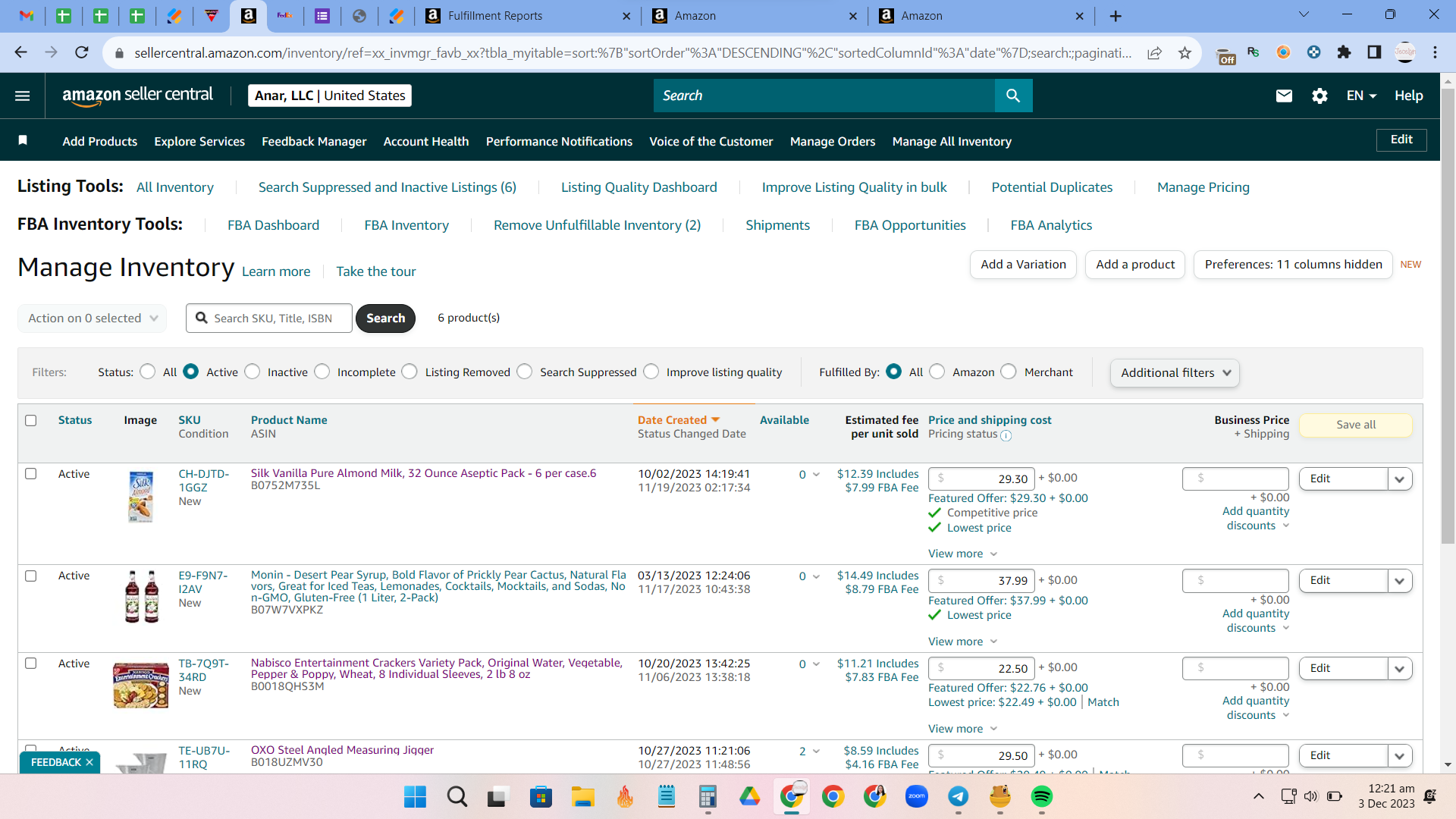Select the Improve listing quality filter
Image resolution: width=1456 pixels, height=819 pixels.
pyautogui.click(x=651, y=372)
